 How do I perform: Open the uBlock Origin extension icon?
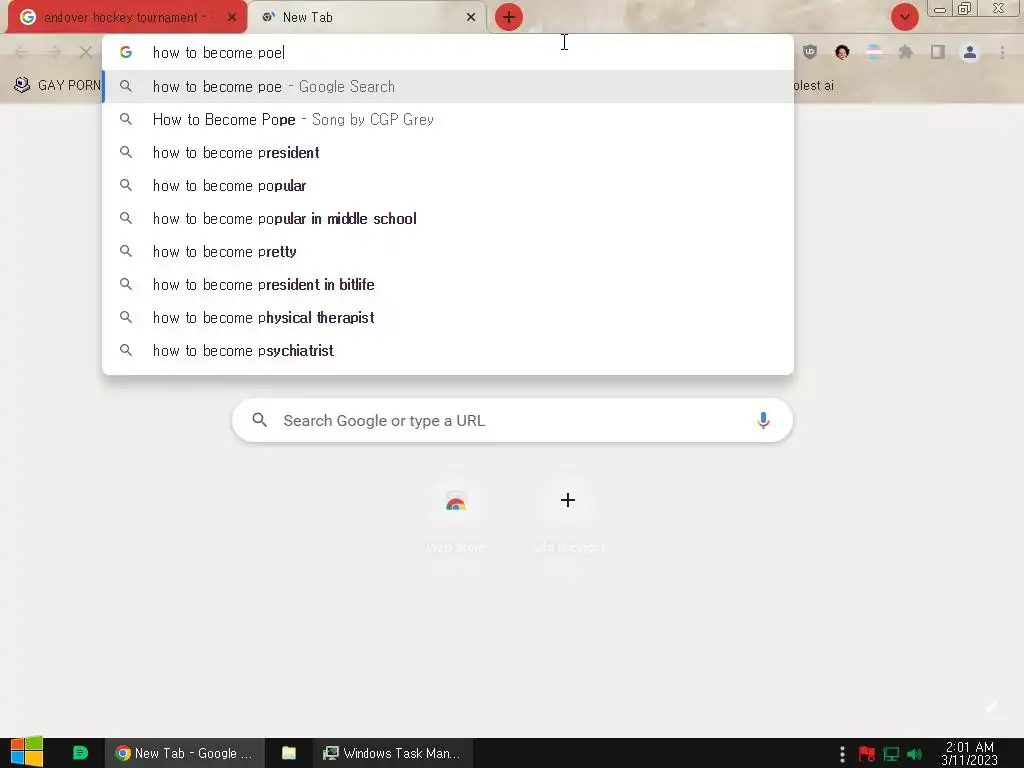click(810, 52)
